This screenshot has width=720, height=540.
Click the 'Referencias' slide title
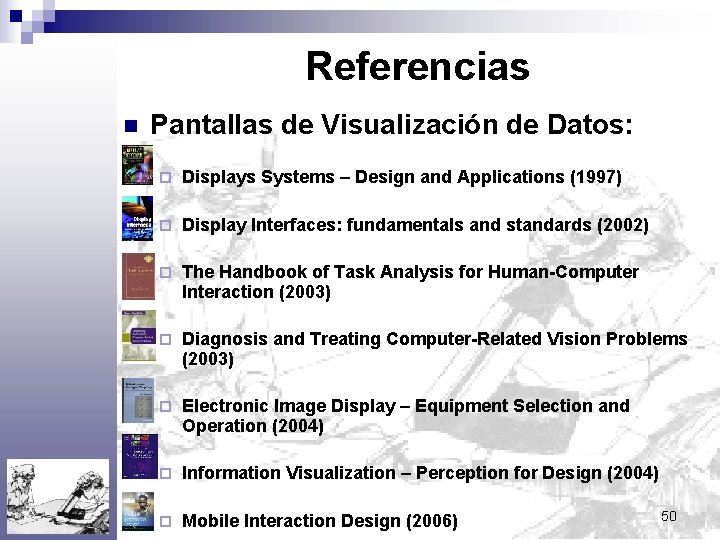coord(417,66)
